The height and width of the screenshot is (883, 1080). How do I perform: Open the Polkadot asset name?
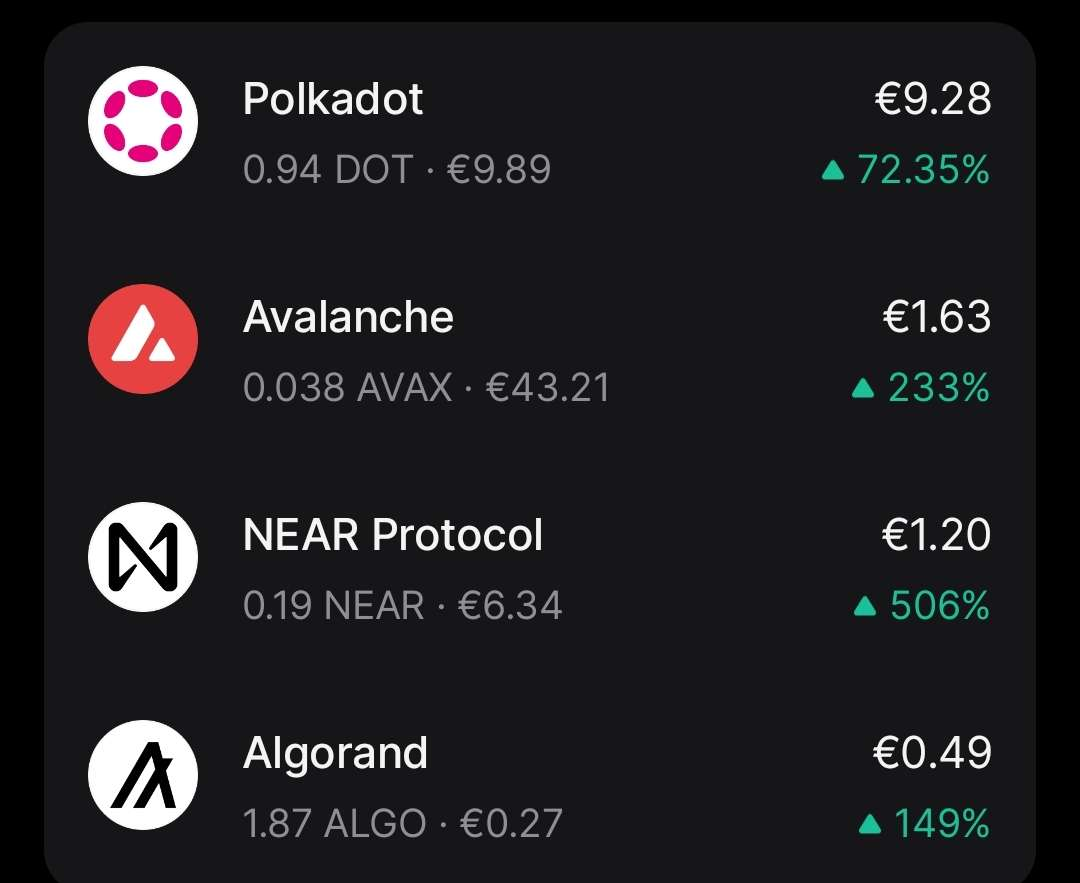click(333, 98)
